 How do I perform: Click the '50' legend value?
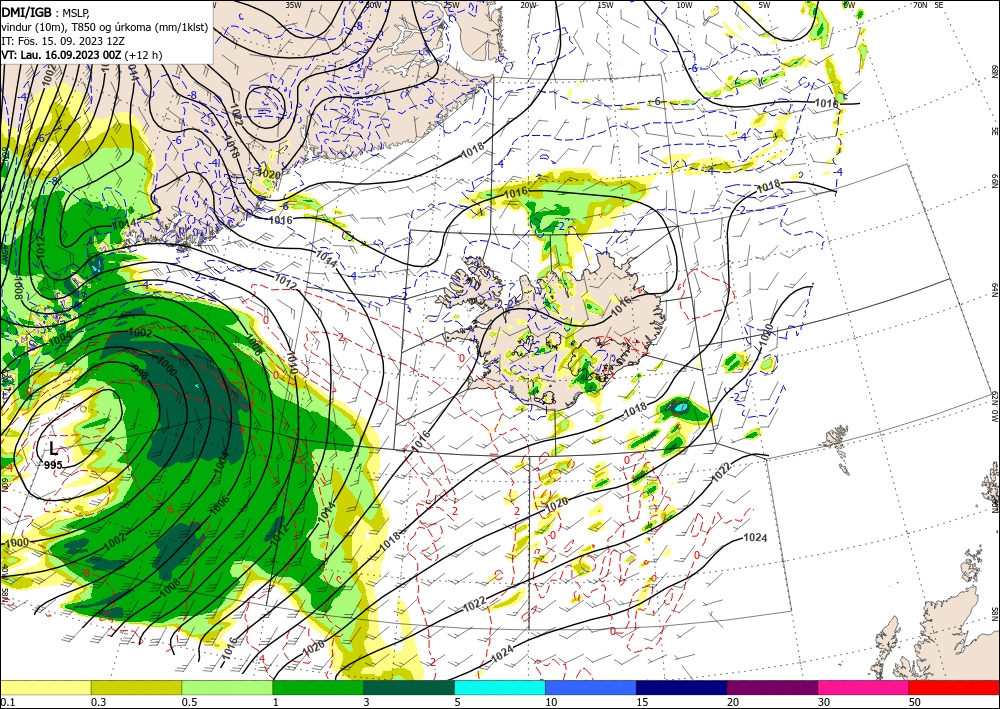pos(916,702)
